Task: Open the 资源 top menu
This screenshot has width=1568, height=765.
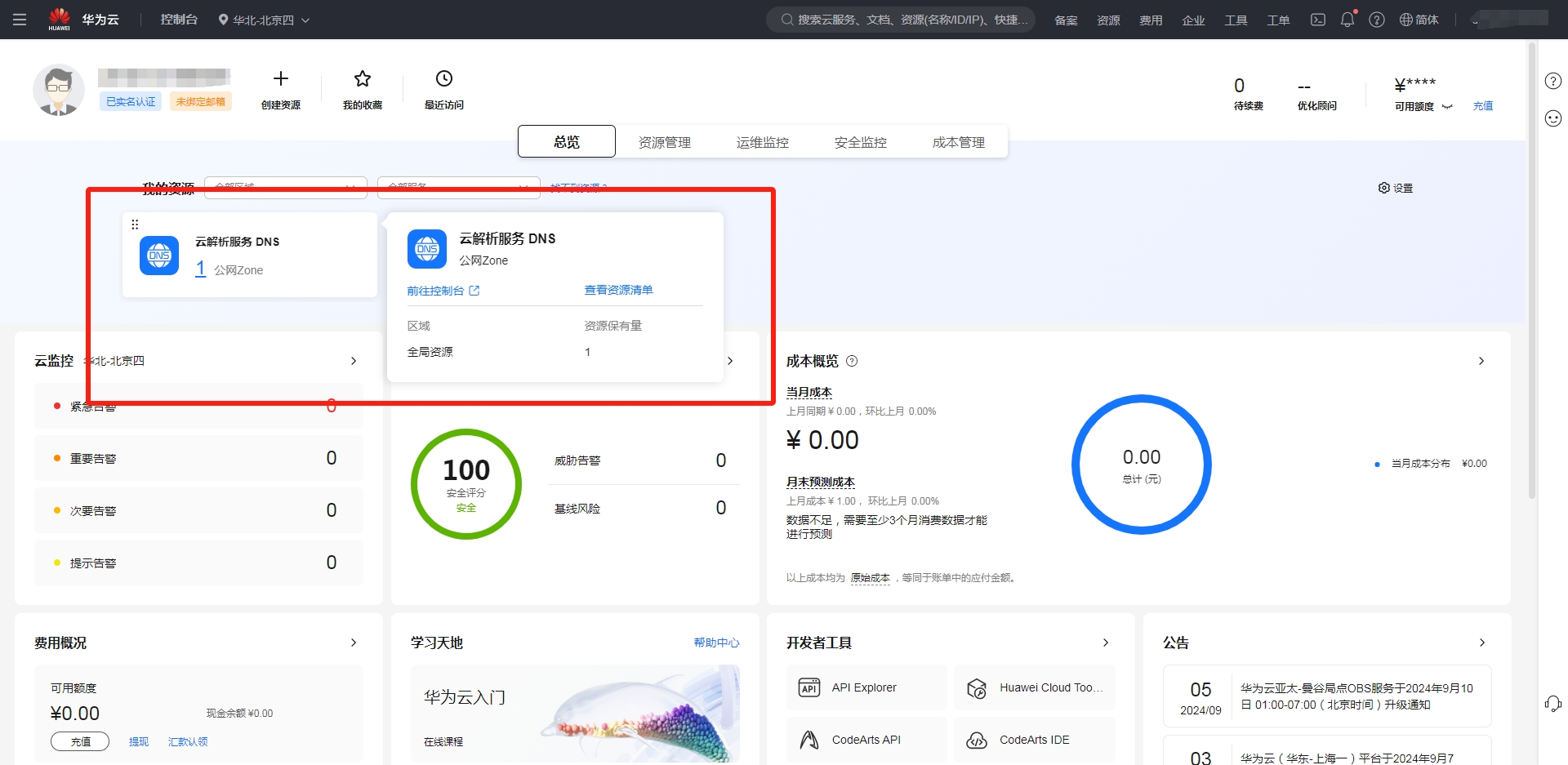Action: click(1108, 20)
